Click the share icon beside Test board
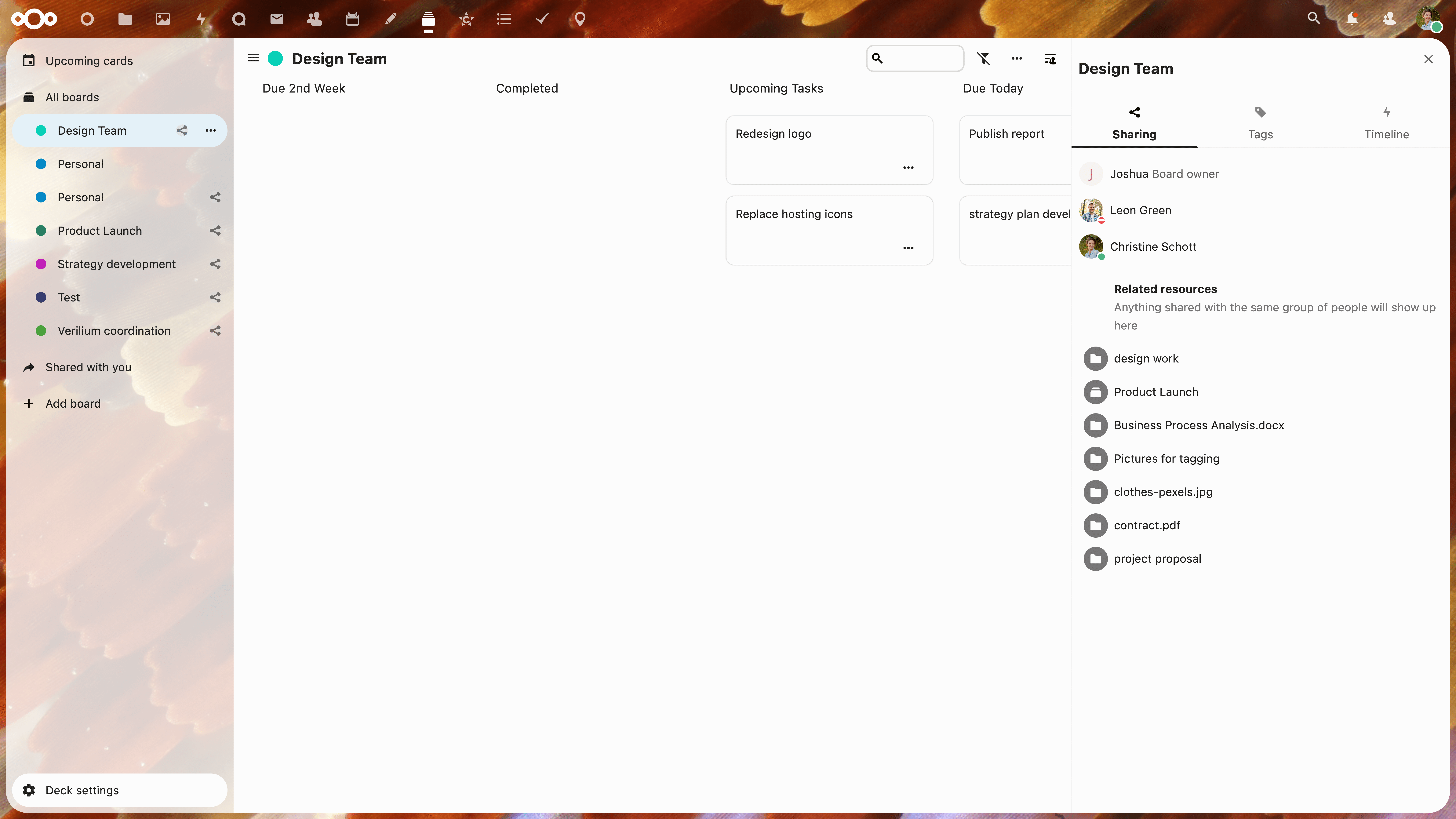This screenshot has height=819, width=1456. click(x=215, y=297)
